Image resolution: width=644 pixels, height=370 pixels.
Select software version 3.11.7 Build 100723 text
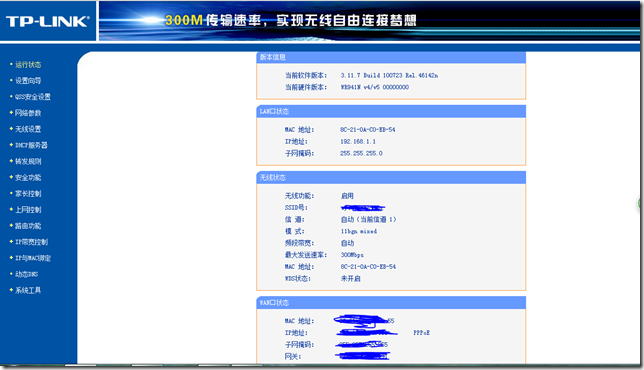coord(389,75)
